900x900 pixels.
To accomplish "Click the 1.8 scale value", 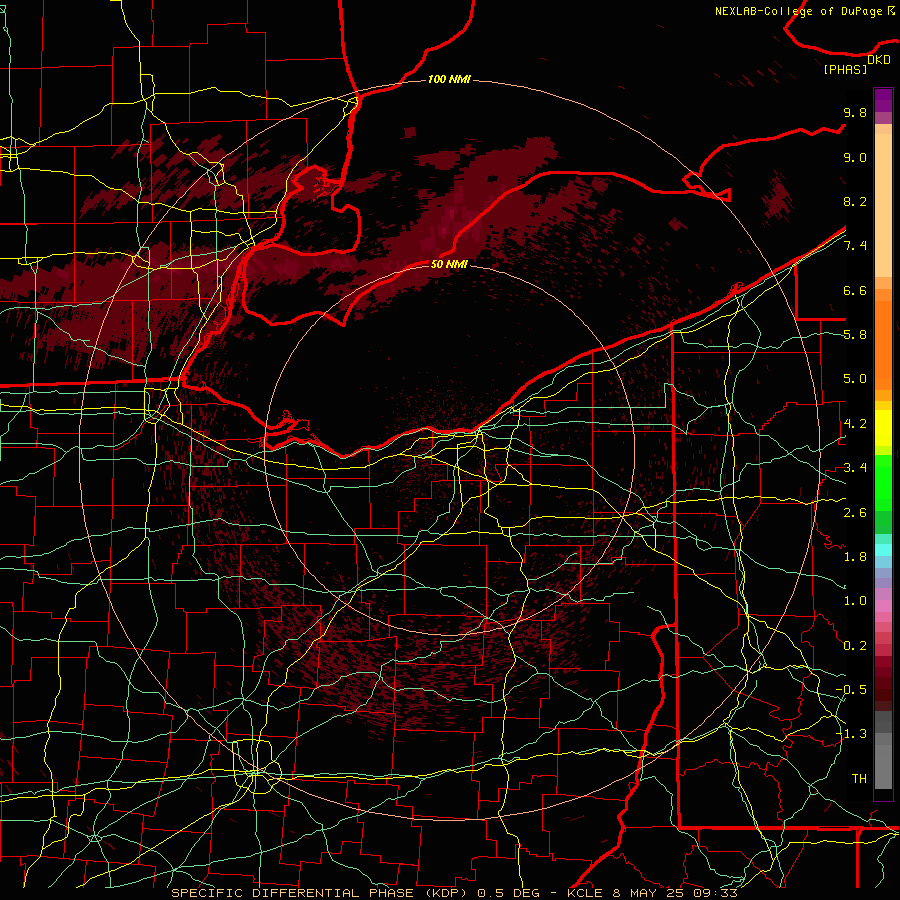I will [x=855, y=557].
